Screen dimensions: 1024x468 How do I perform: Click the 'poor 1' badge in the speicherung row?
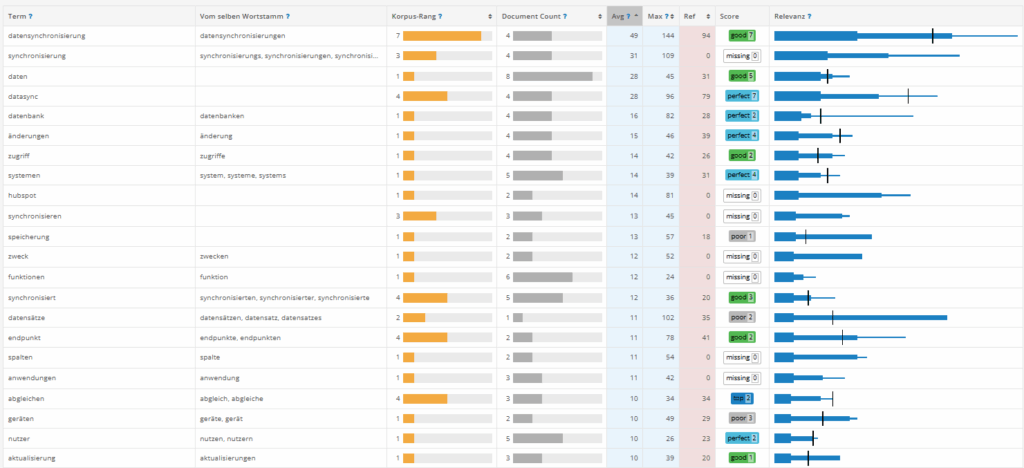tap(742, 236)
